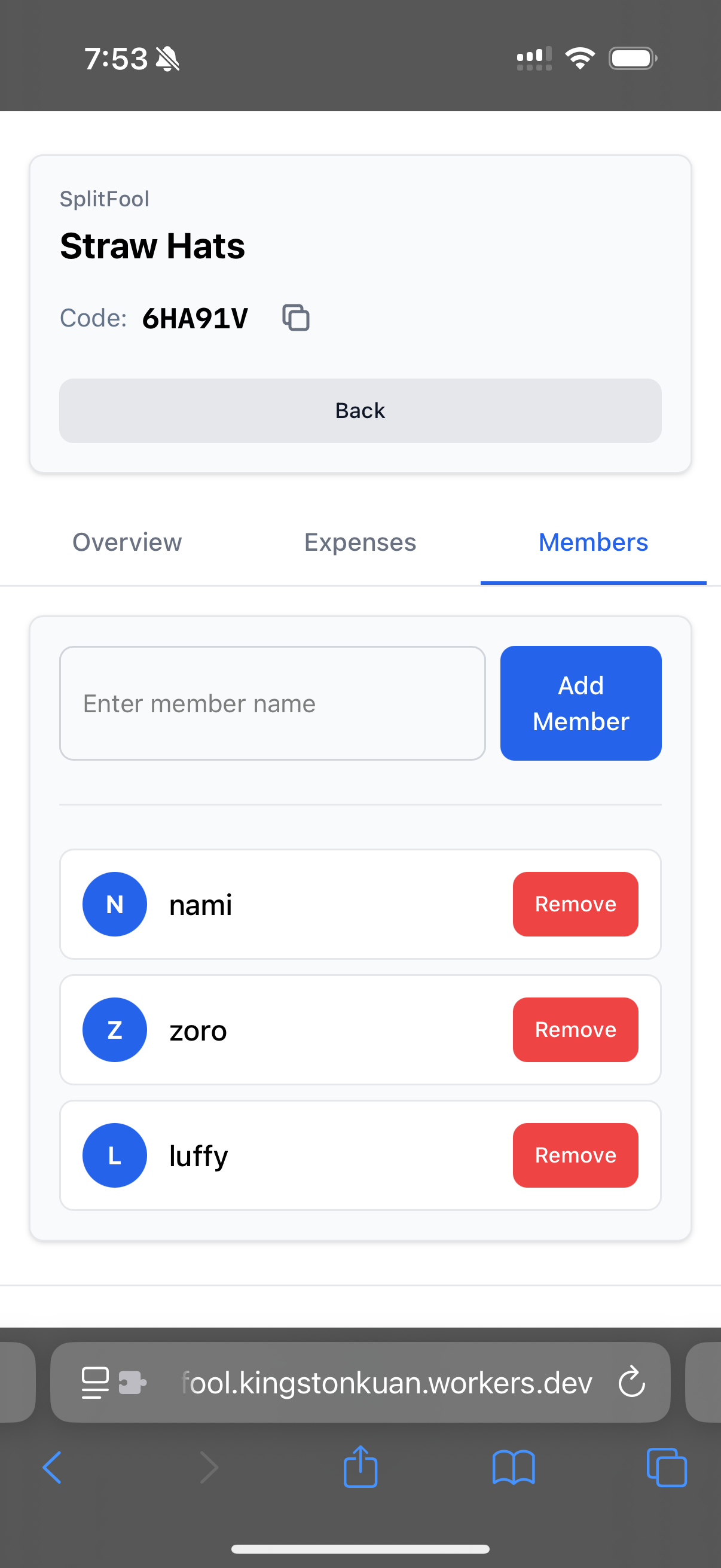Remove zoro from the group
721x1568 pixels.
(576, 1030)
